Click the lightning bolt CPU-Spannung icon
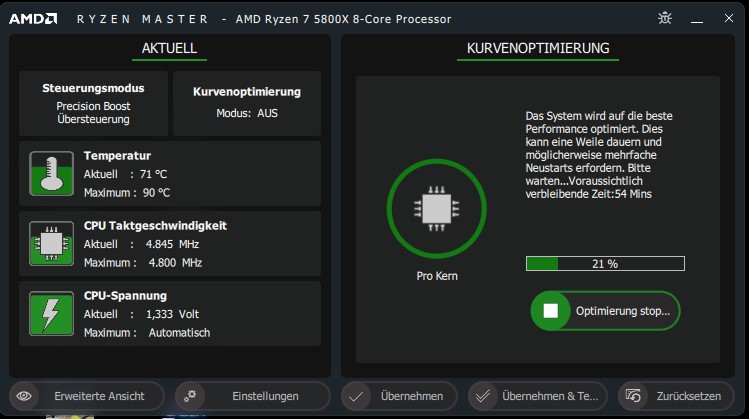Viewport: 749px width, 419px height. [x=51, y=313]
